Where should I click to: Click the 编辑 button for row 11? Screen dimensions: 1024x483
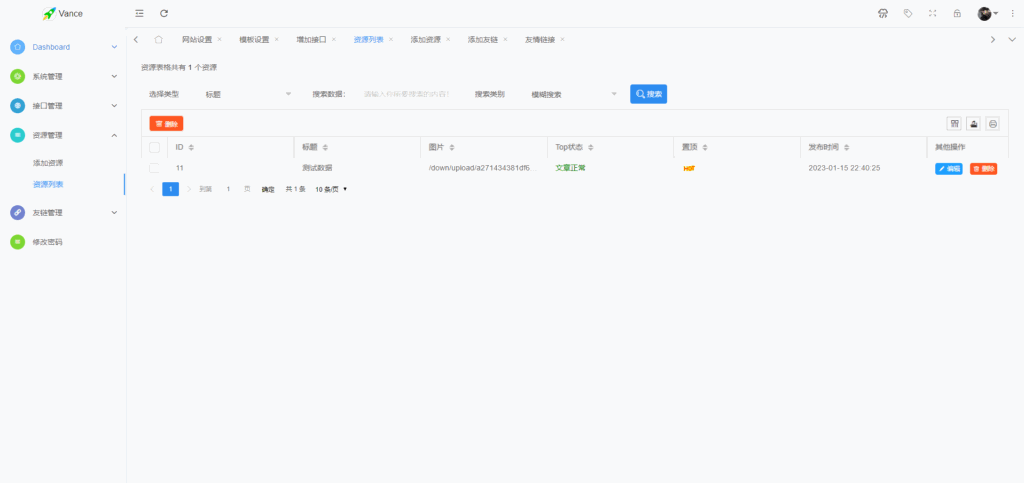tap(949, 168)
